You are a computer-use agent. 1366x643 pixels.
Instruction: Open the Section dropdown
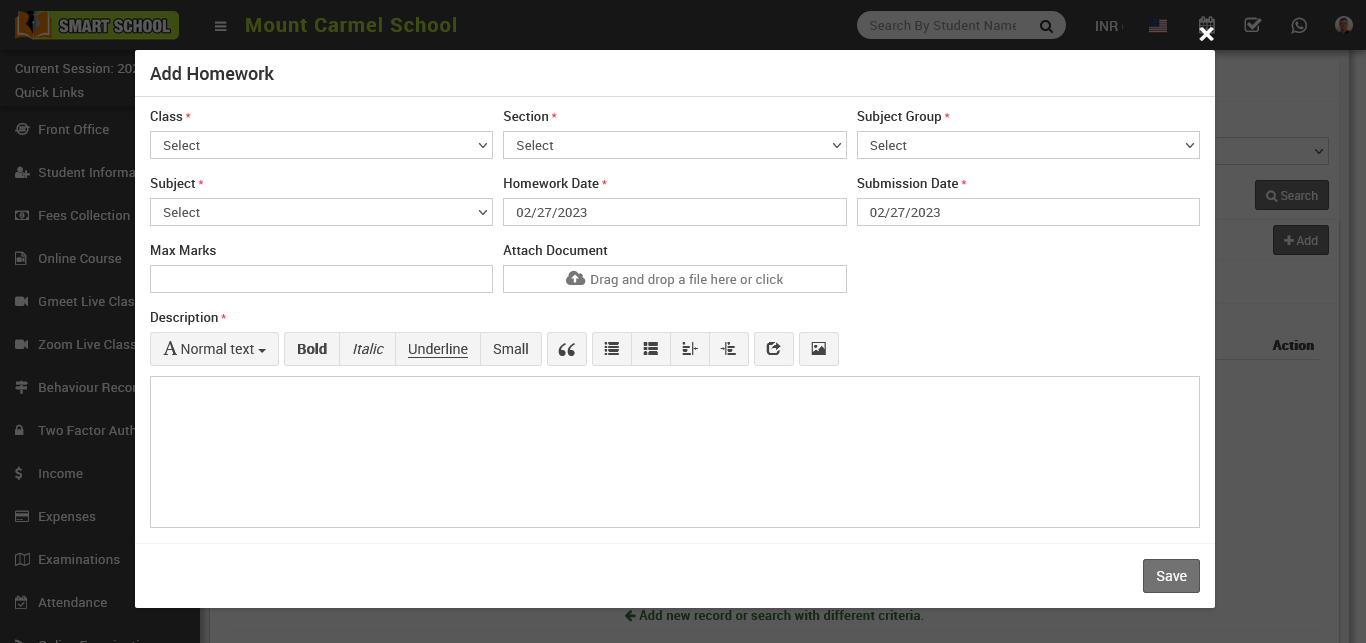pyautogui.click(x=674, y=145)
